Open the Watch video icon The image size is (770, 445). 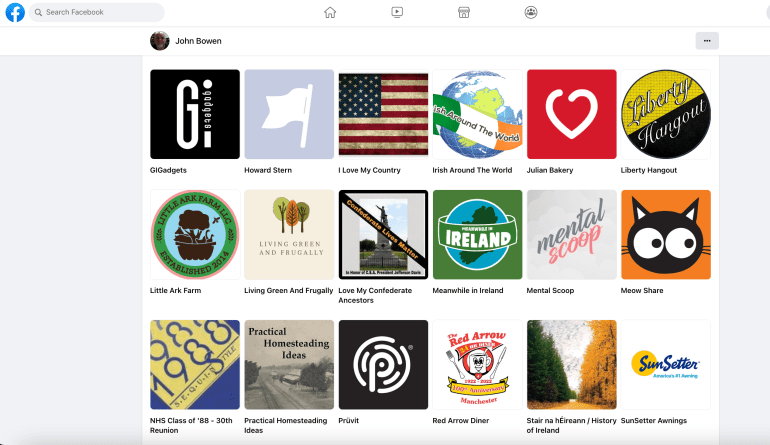397,12
